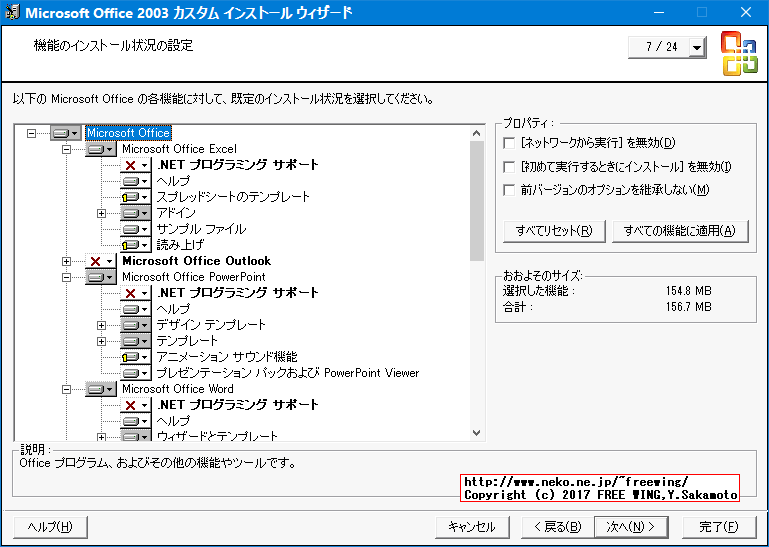Click the 156.7 MB total size value
This screenshot has height=547, width=769.
(x=688, y=307)
